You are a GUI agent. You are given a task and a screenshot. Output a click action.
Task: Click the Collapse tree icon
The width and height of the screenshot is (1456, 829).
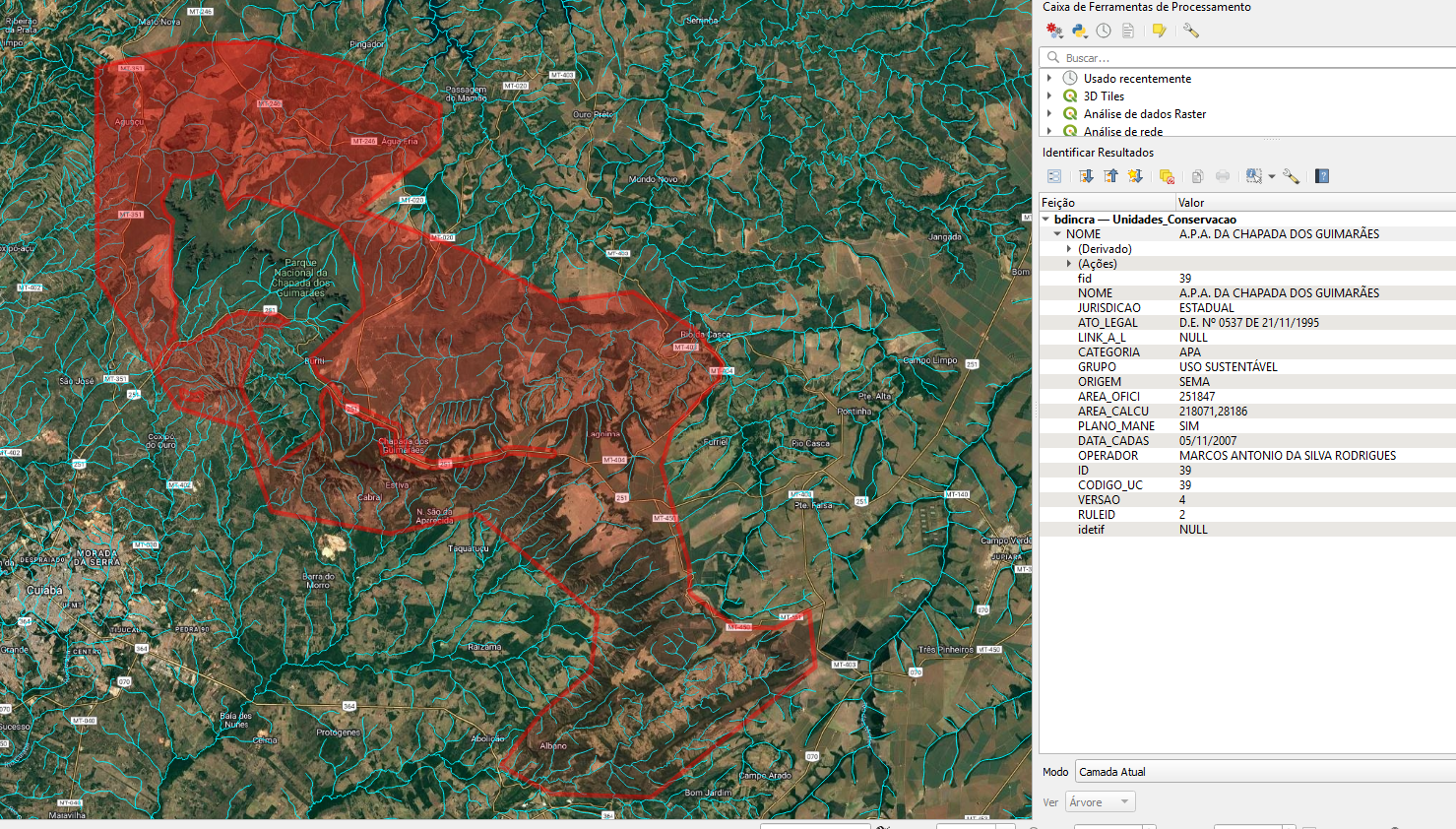pyautogui.click(x=1110, y=176)
